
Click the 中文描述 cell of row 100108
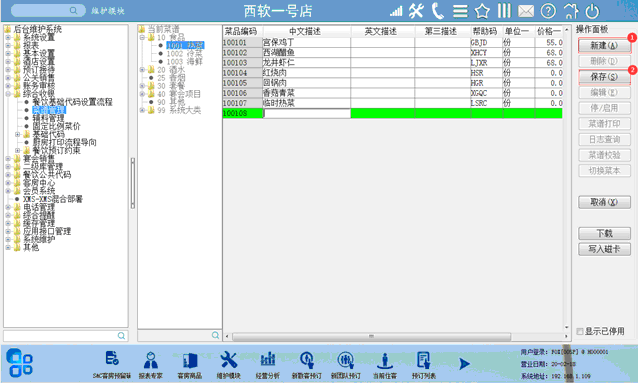(307, 113)
